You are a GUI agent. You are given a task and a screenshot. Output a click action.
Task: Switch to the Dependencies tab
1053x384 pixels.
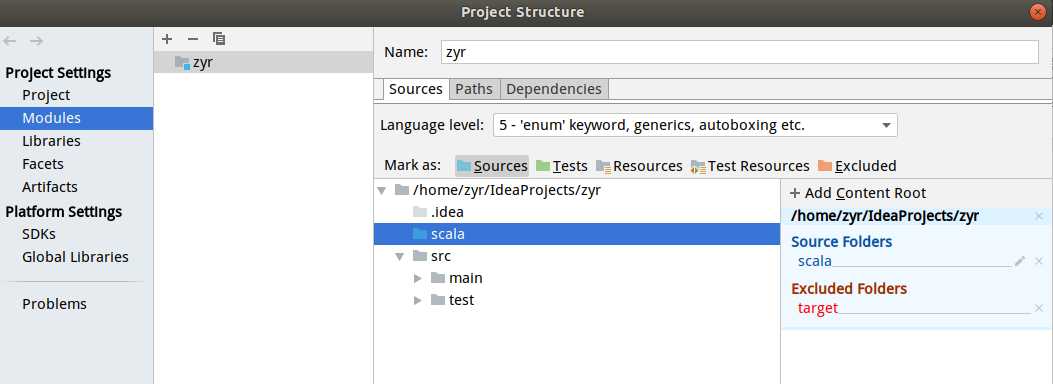click(554, 89)
